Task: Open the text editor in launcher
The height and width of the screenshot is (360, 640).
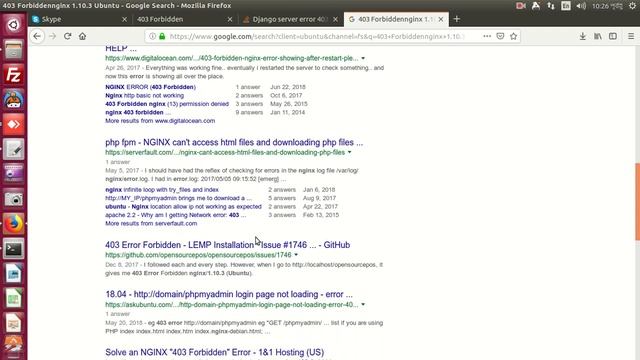Action: pyautogui.click(x=13, y=149)
